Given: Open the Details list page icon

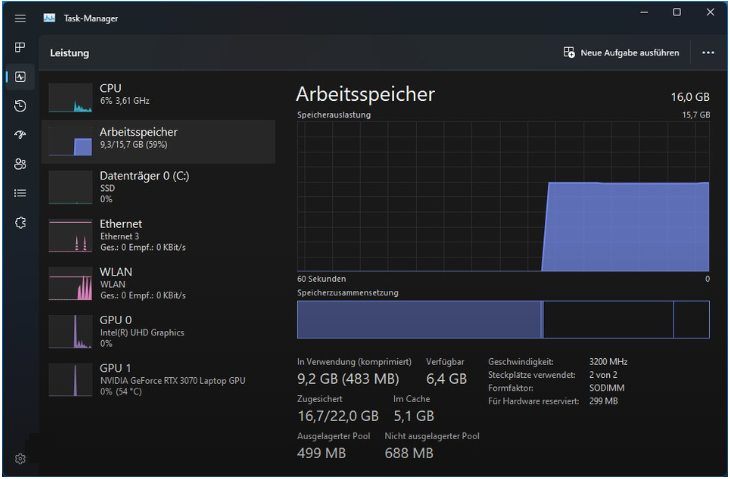Looking at the screenshot, I should pyautogui.click(x=20, y=193).
